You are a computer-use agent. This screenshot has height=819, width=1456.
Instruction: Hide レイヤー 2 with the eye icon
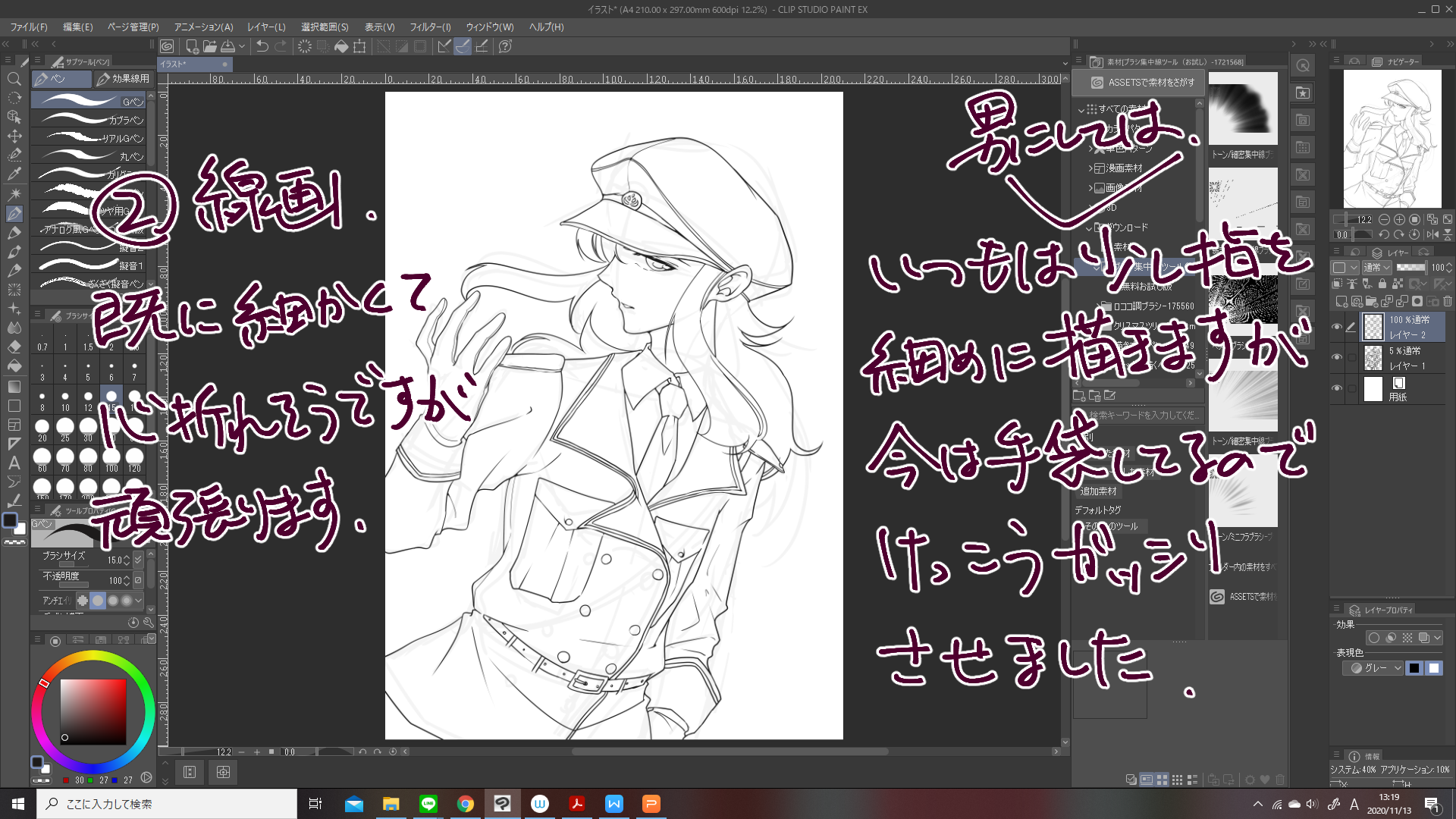[x=1337, y=327]
